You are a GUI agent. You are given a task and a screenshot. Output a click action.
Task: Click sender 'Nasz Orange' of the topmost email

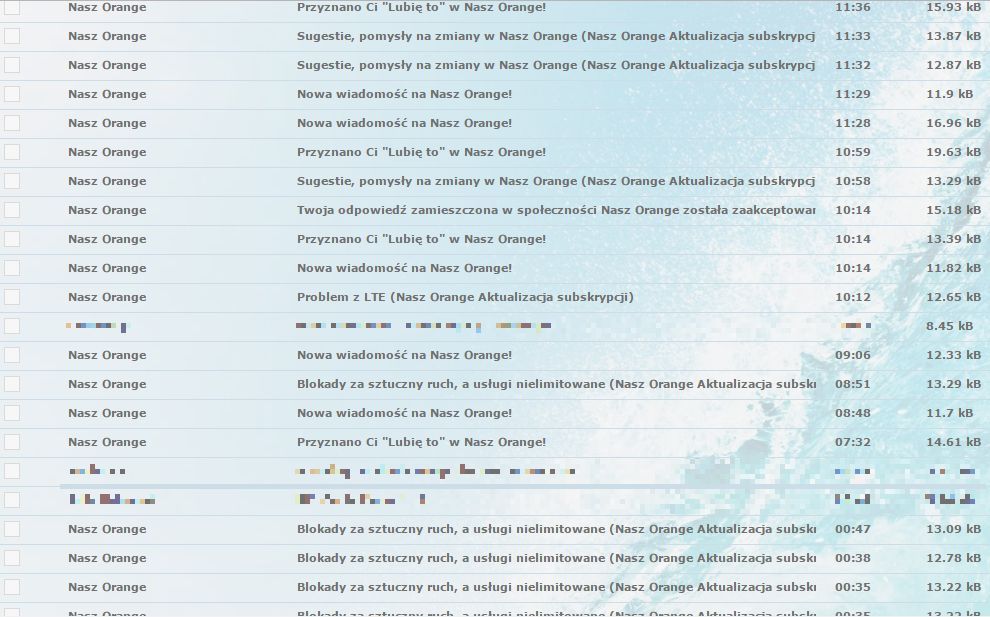[106, 7]
